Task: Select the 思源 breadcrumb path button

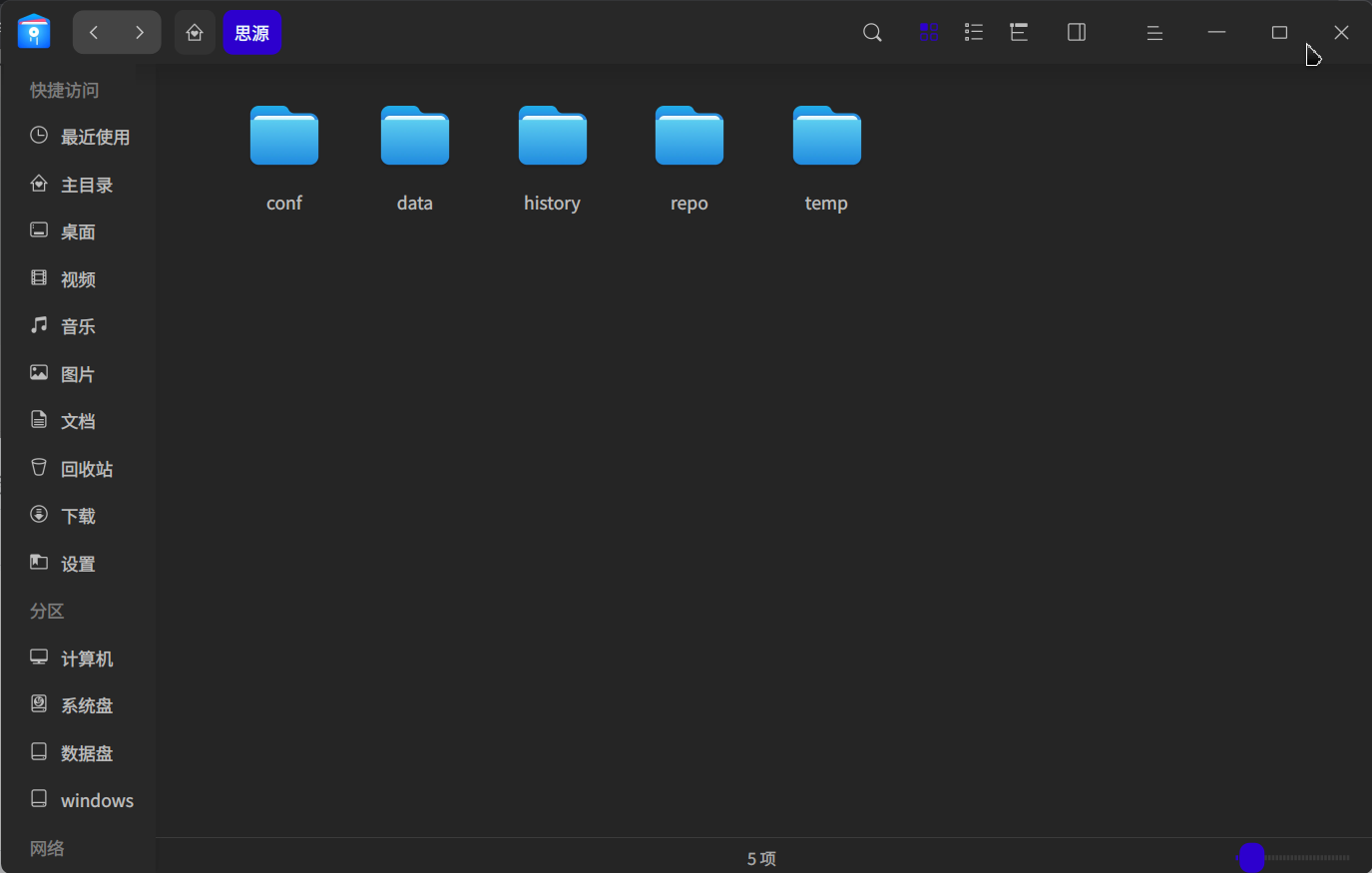Action: pos(251,33)
